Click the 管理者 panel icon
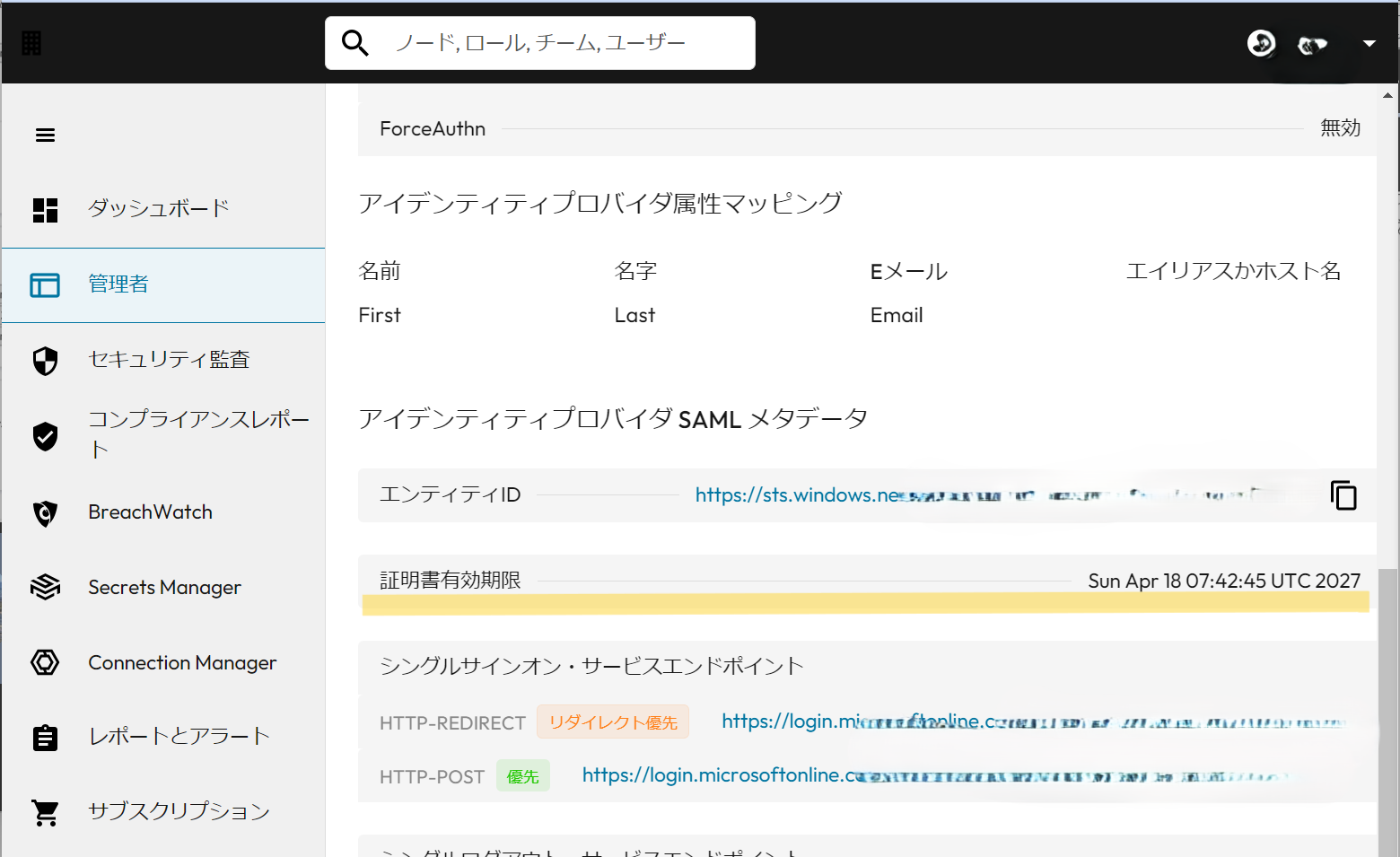Image resolution: width=1400 pixels, height=857 pixels. [45, 284]
